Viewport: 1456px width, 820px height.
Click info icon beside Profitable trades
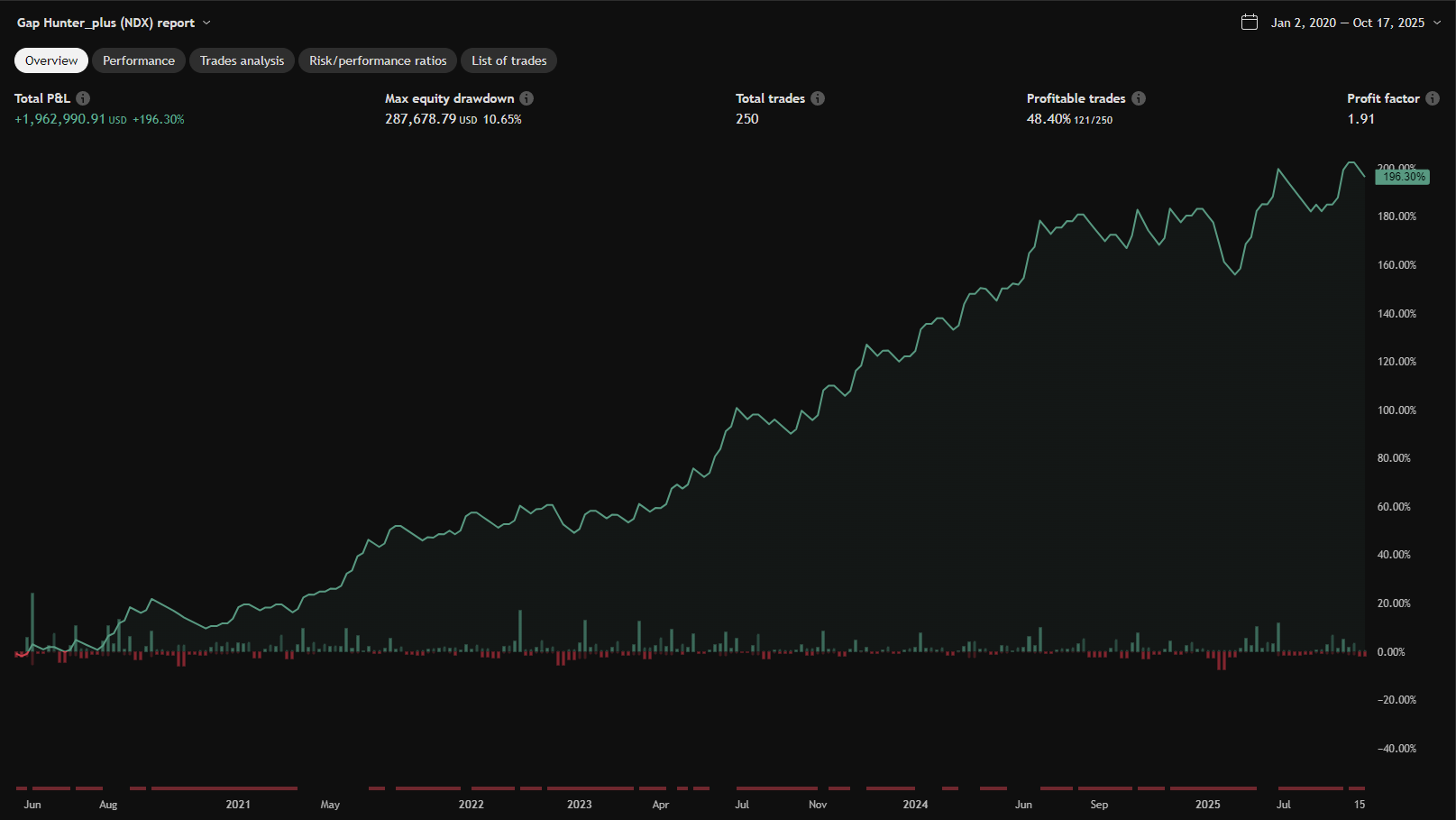tap(1139, 98)
